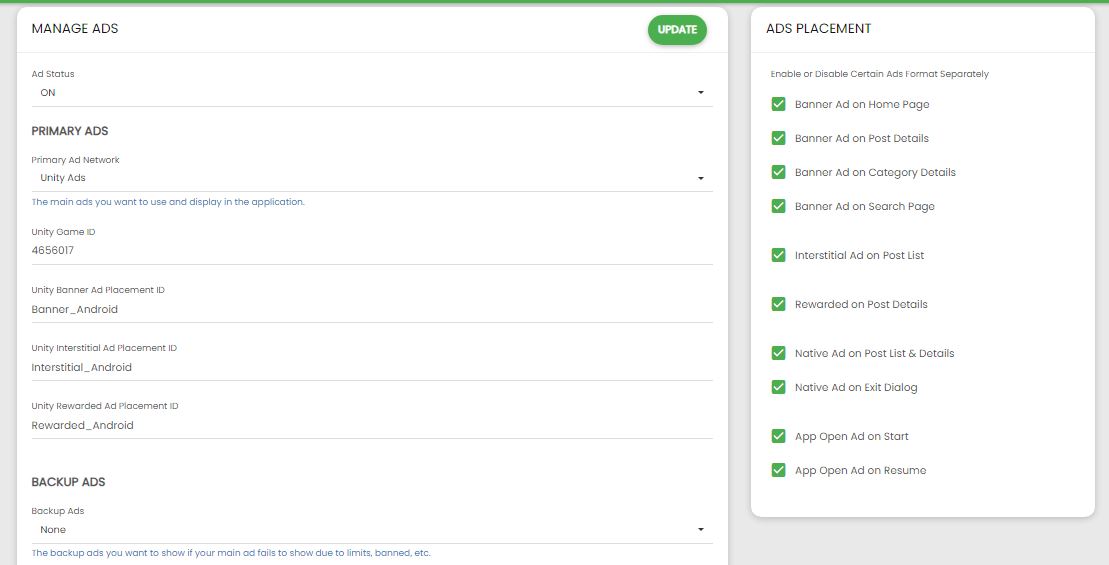
Task: Edit the Unity Banner Ad Placement ID
Action: (x=370, y=309)
